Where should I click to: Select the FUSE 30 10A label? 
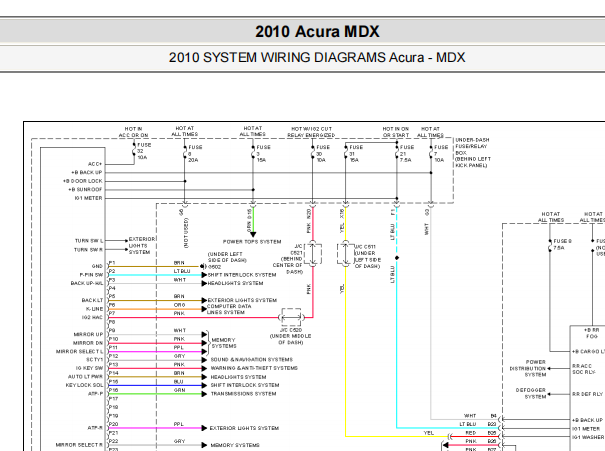click(323, 154)
